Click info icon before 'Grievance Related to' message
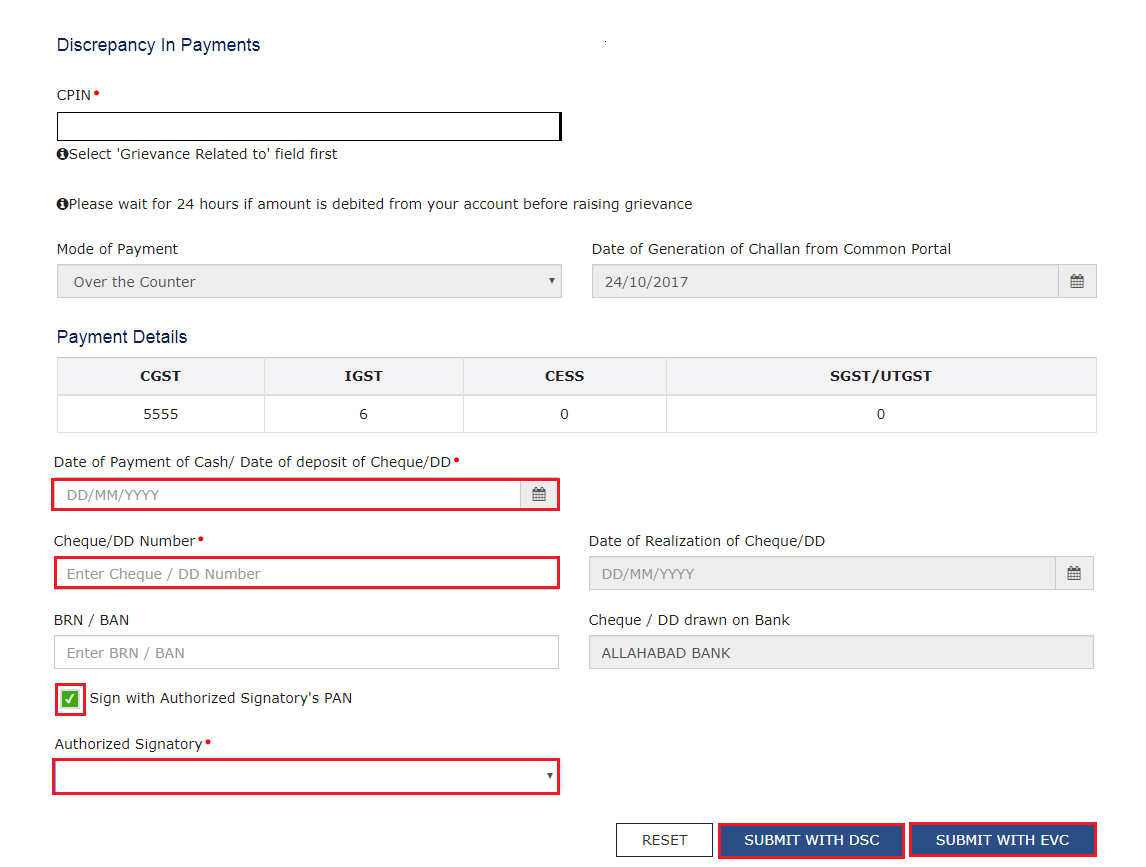This screenshot has width=1146, height=867. 62,153
